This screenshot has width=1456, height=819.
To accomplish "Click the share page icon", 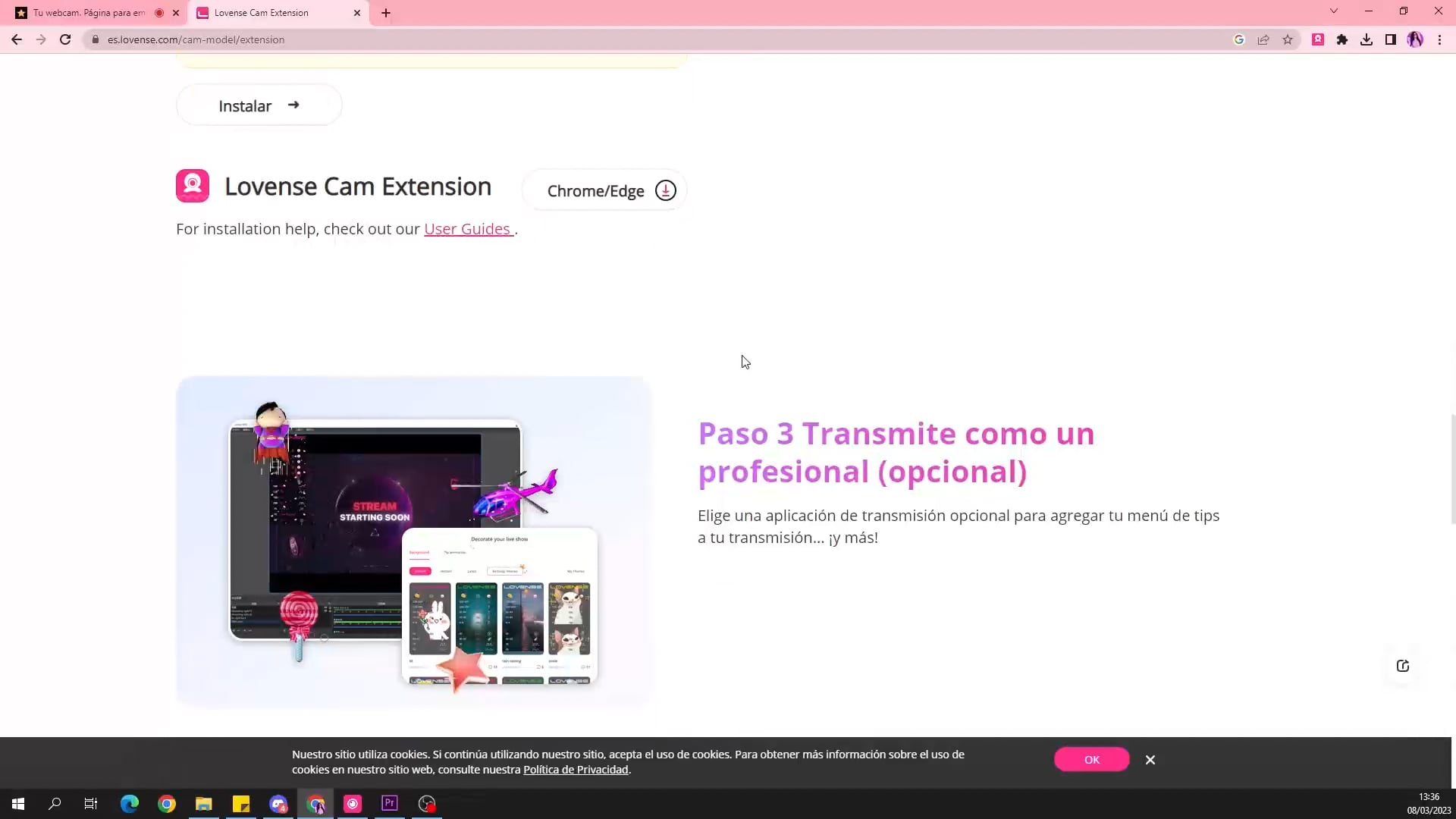I will [x=1263, y=39].
